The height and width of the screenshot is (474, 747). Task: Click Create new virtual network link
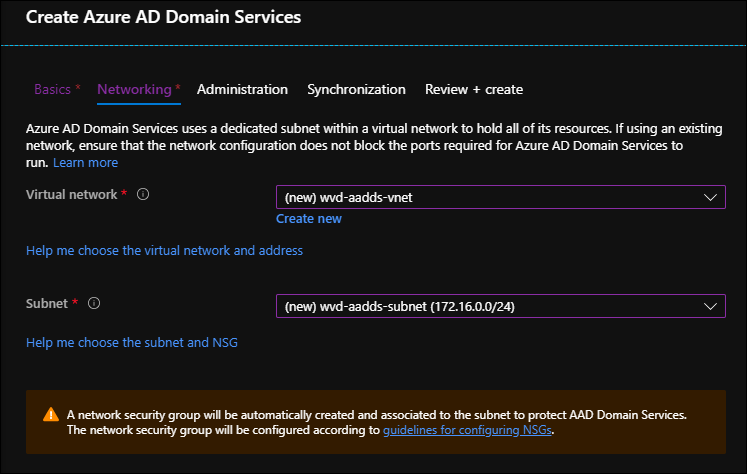click(309, 219)
